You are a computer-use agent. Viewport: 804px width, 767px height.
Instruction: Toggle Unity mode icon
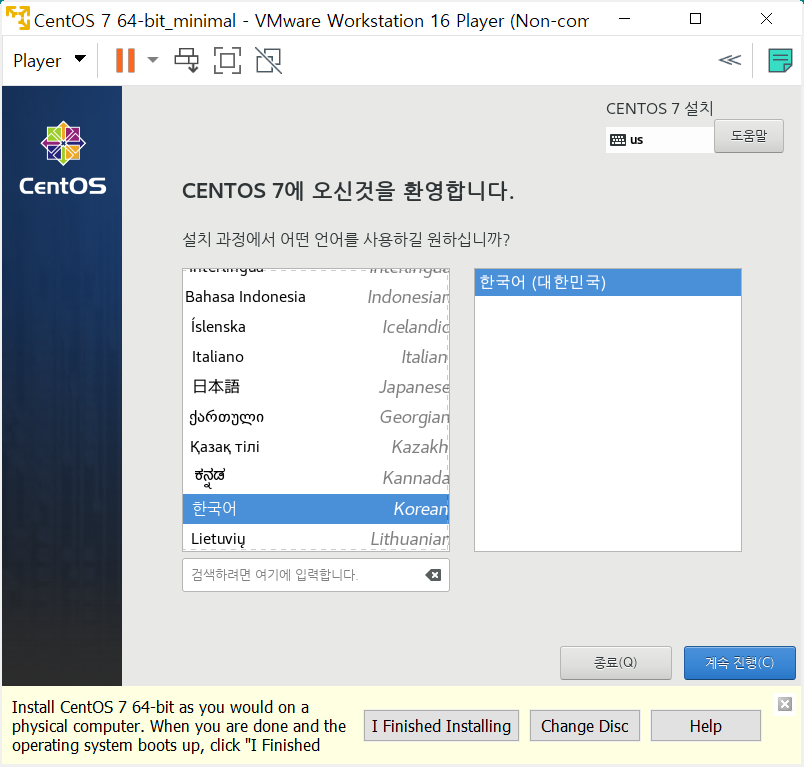[x=269, y=60]
